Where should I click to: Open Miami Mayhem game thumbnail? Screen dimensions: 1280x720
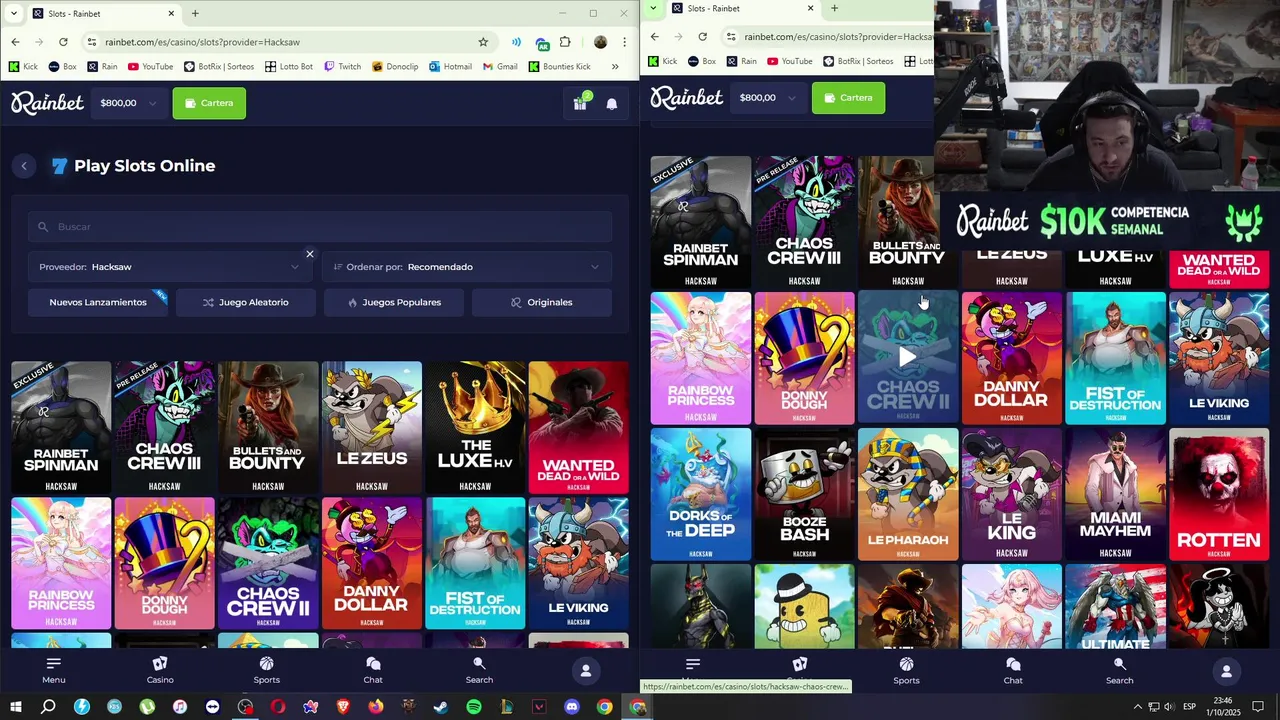(x=1115, y=494)
